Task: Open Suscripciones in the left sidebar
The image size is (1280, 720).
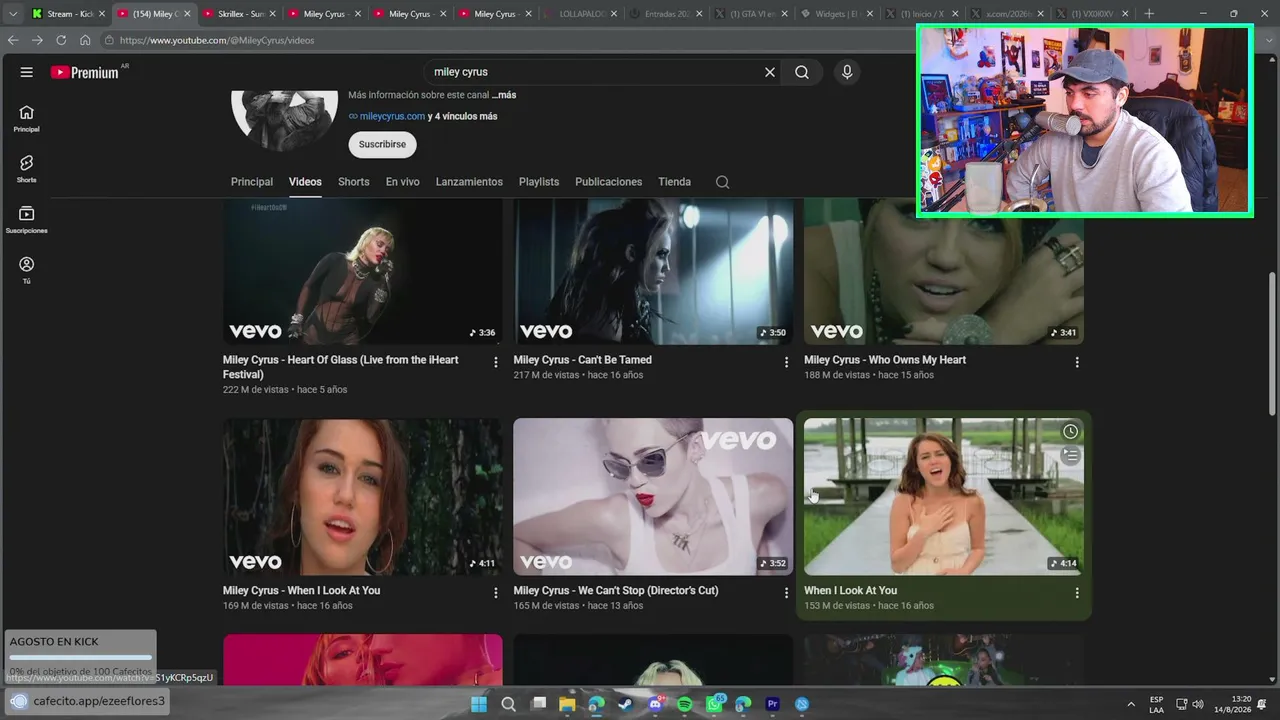Action: pyautogui.click(x=26, y=219)
